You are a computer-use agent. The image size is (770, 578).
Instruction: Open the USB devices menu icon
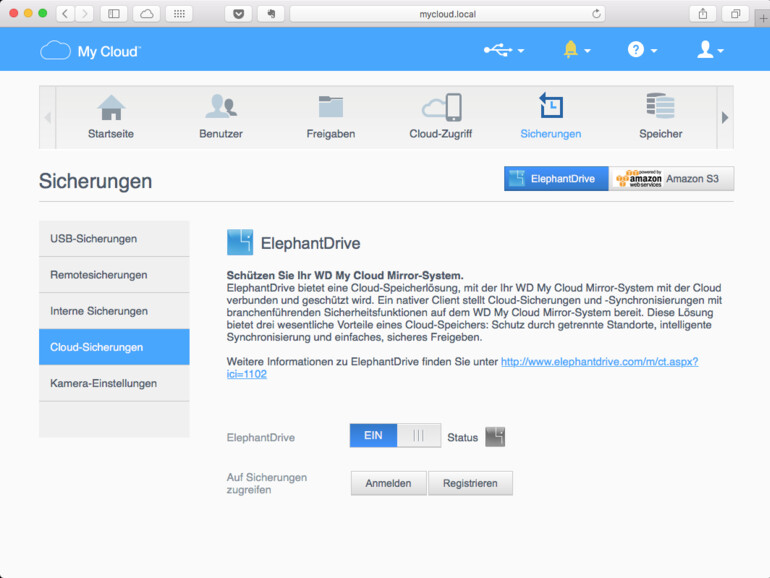497,50
